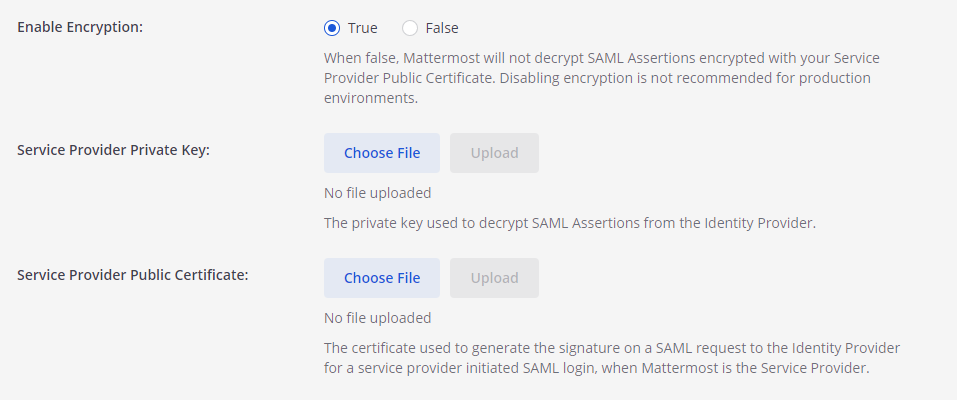Click the encryption help text about SAML Assertions
The image size is (957, 400).
[x=600, y=58]
